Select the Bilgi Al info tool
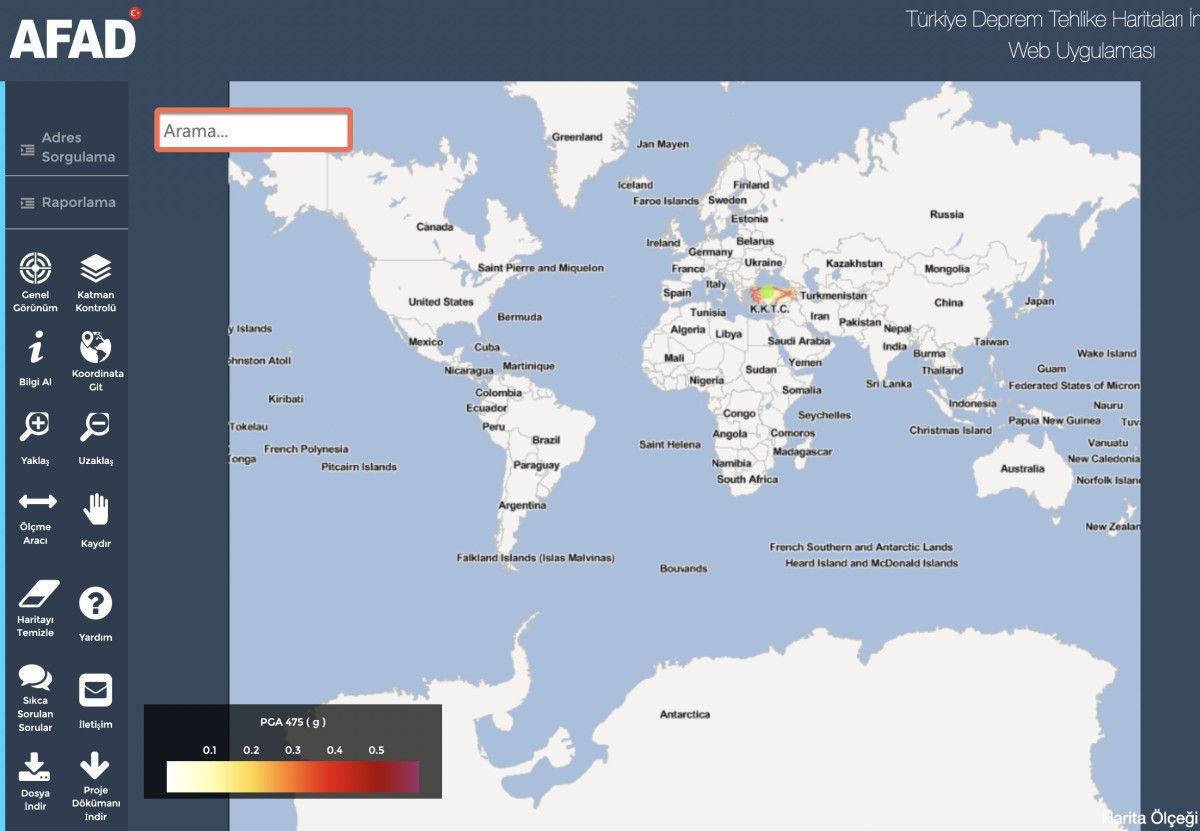The width and height of the screenshot is (1200, 831). pos(36,349)
